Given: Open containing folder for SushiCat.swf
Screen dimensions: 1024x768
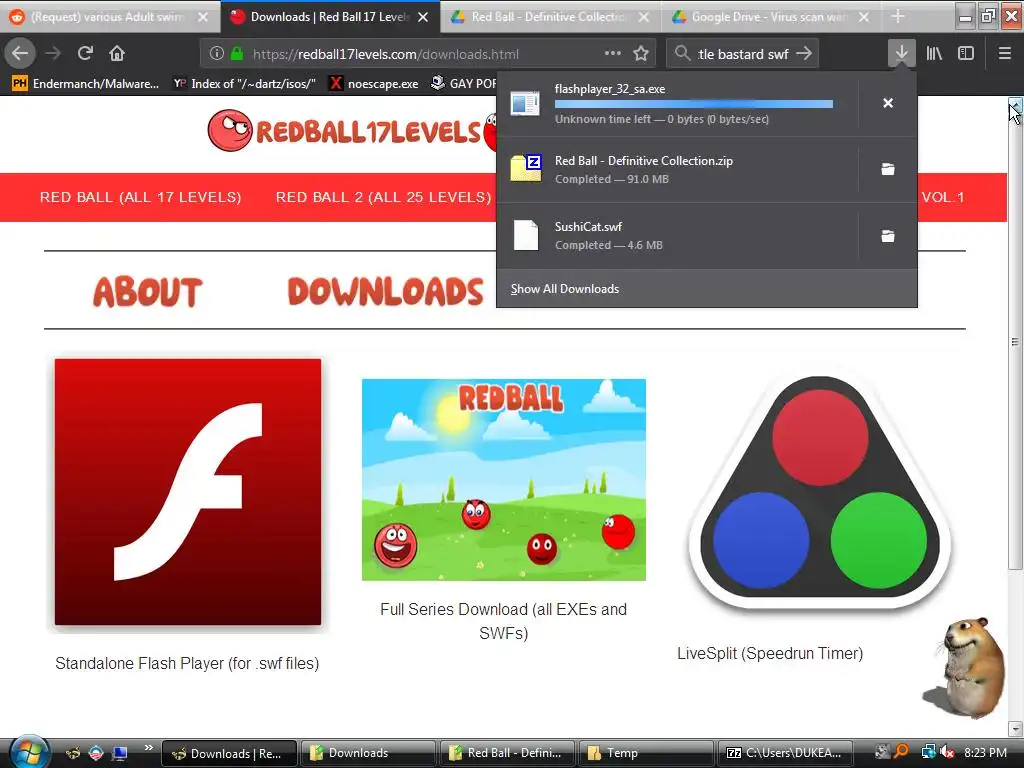Looking at the screenshot, I should pos(888,236).
